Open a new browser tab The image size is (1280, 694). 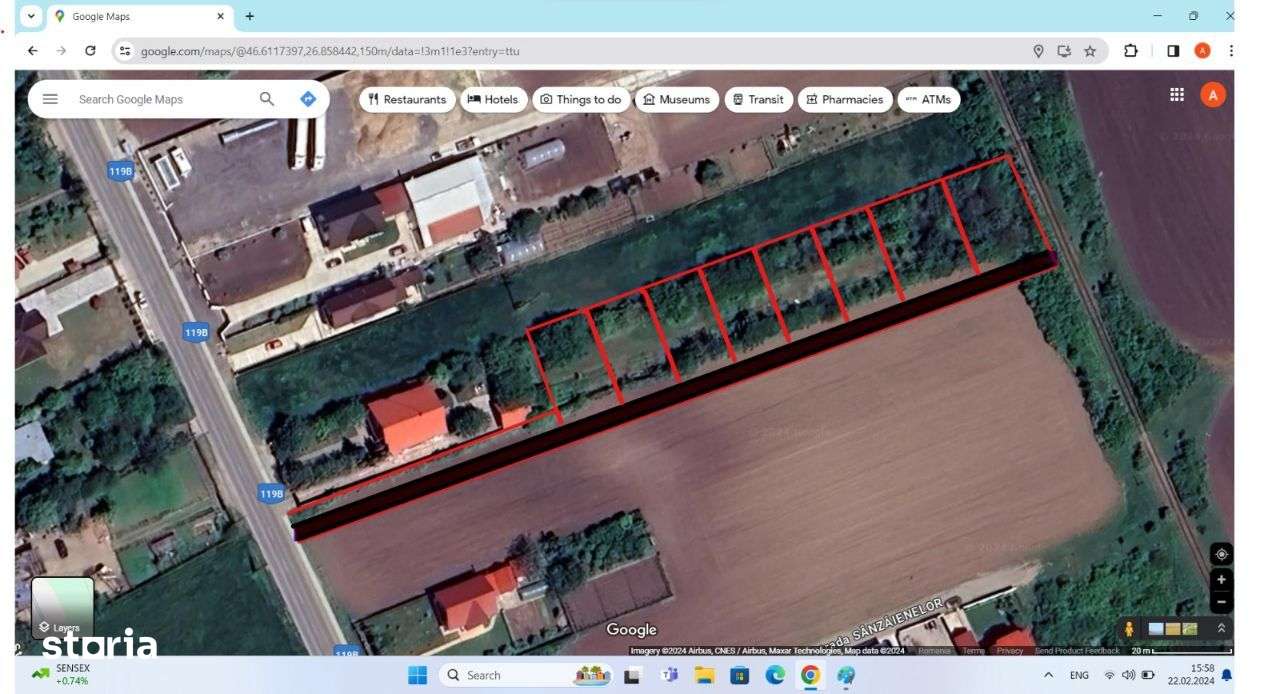click(249, 16)
